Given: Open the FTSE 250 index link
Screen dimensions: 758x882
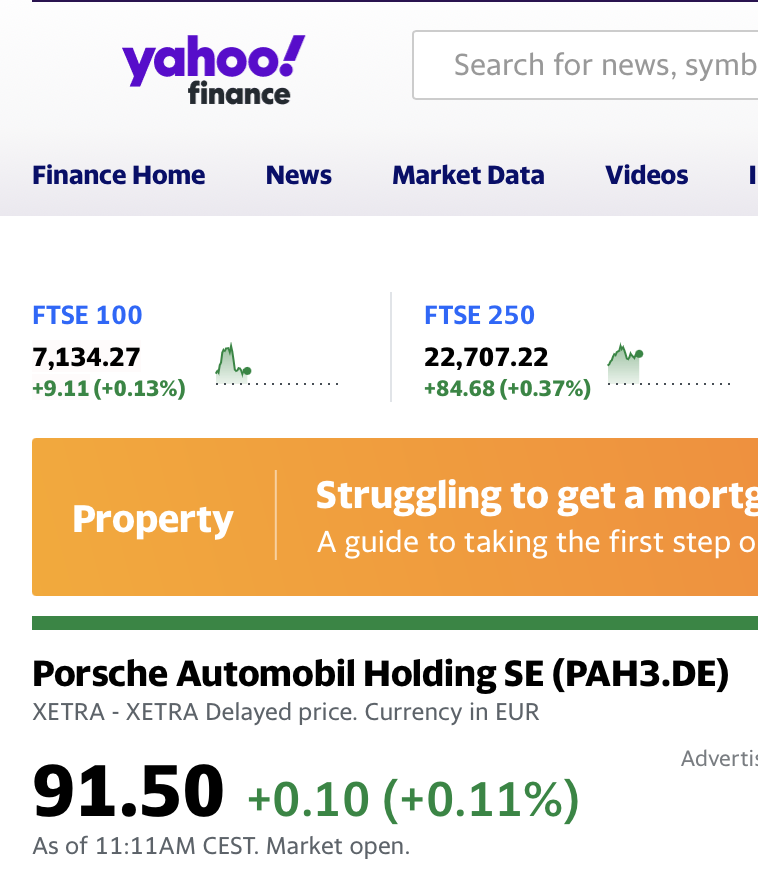Looking at the screenshot, I should (479, 314).
